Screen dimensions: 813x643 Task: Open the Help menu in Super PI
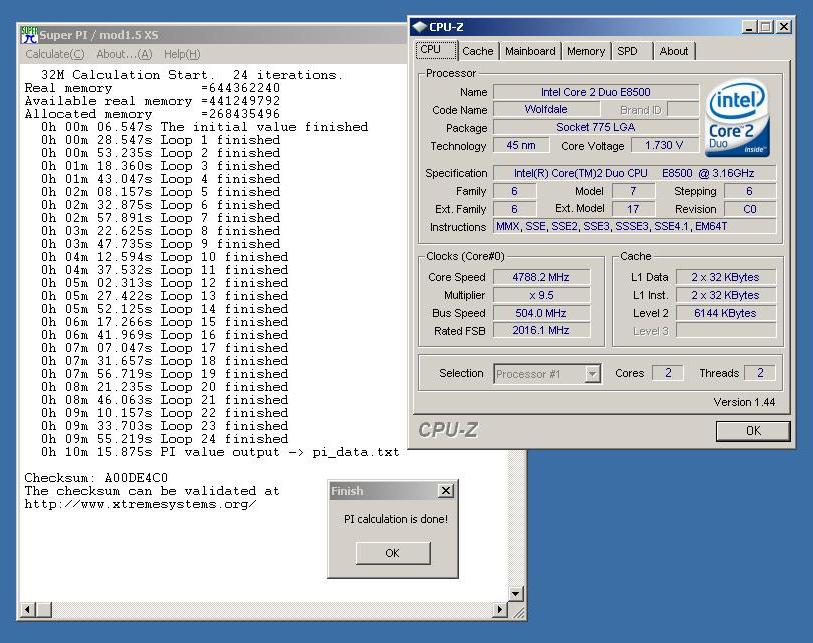pos(182,54)
